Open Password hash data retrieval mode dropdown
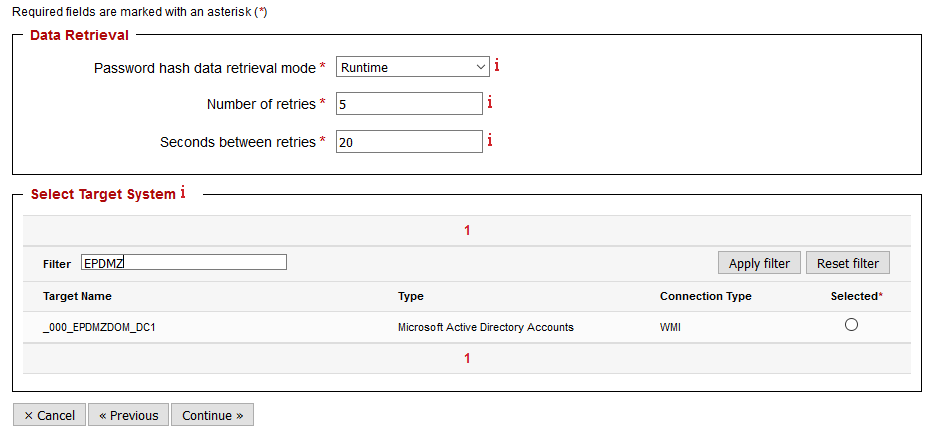This screenshot has height=430, width=935. coord(412,67)
